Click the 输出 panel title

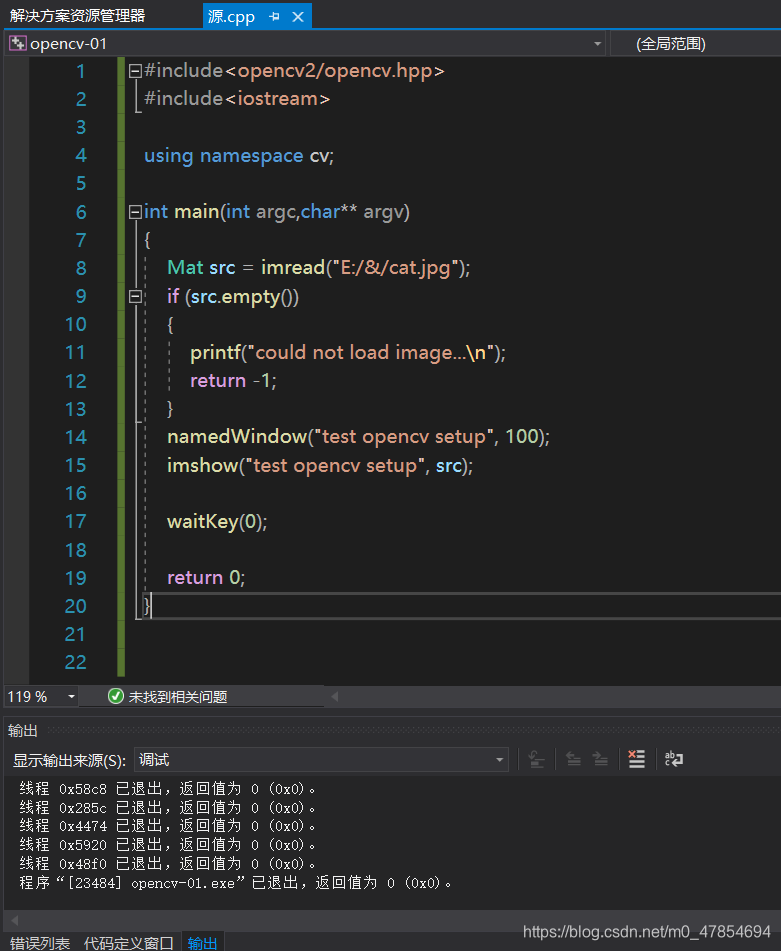pos(23,731)
